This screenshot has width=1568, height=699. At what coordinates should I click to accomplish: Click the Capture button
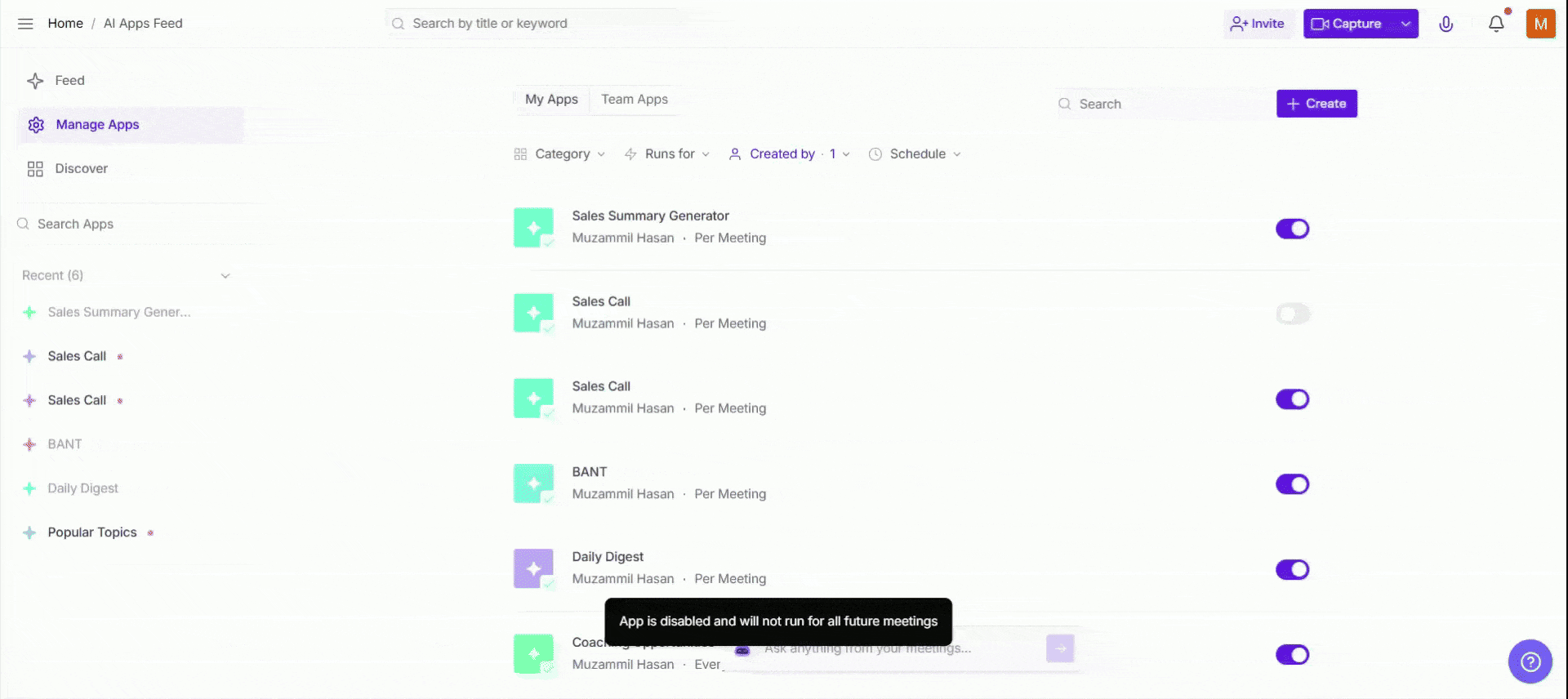1347,24
